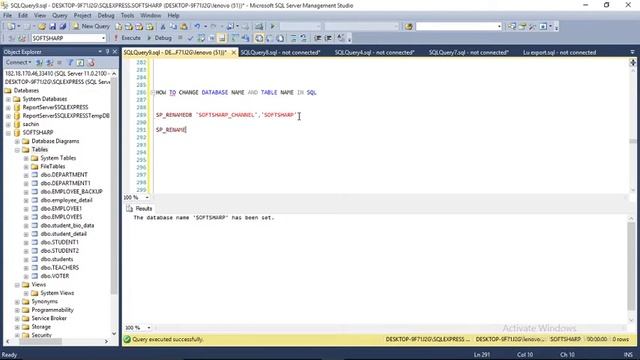Toggle auto-hide pin on Object Explorer

[107, 51]
